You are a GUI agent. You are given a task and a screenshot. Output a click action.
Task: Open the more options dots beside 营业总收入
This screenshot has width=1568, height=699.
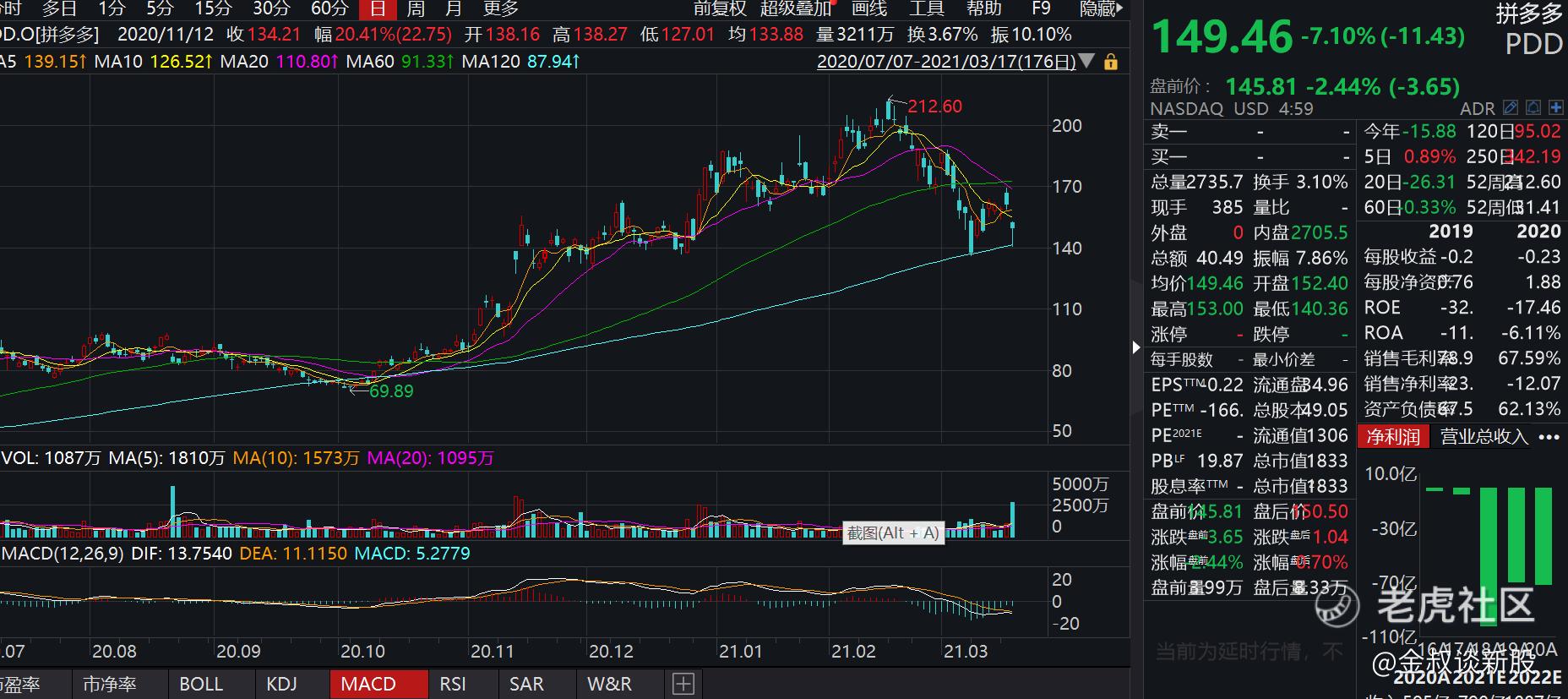pos(1549,437)
